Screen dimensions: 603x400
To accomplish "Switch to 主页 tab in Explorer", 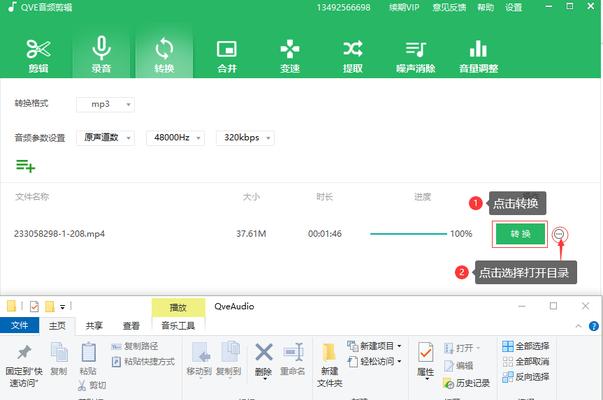I will (x=57, y=326).
